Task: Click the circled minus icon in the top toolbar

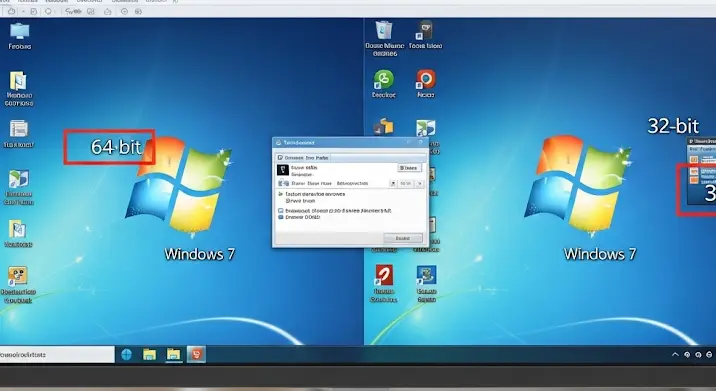Action: 124,11
